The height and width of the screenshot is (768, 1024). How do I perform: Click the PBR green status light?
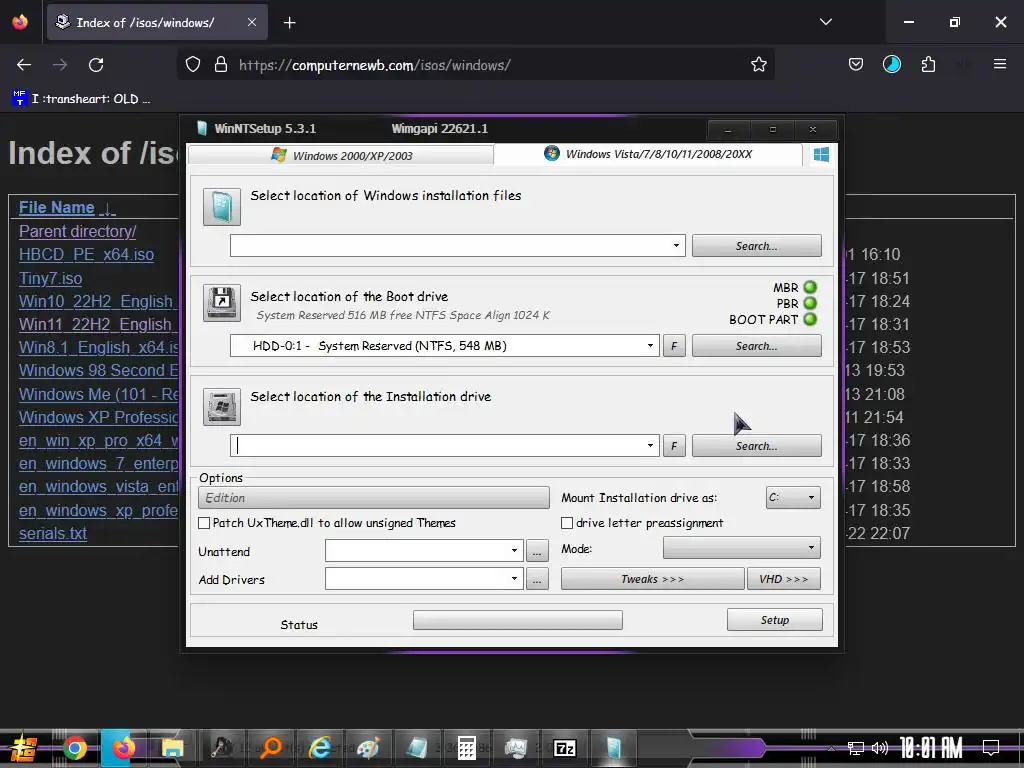click(x=810, y=303)
